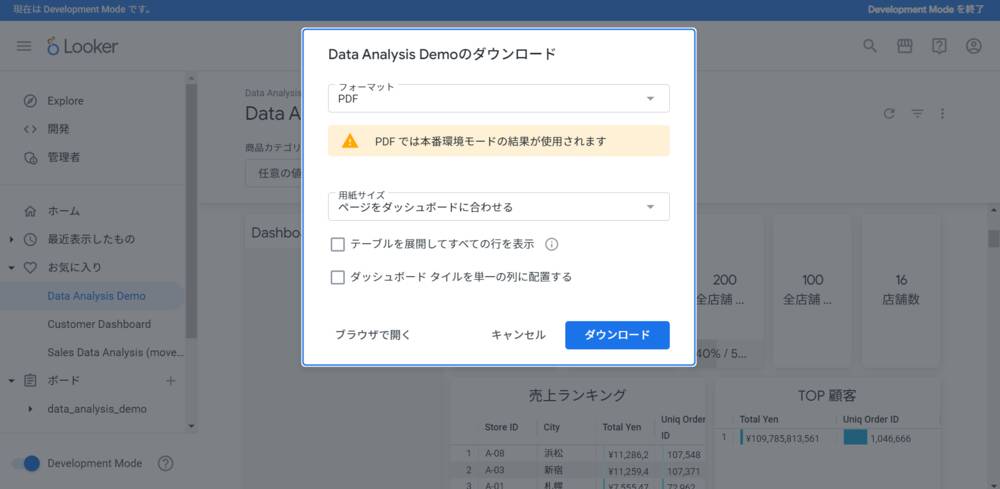The height and width of the screenshot is (489, 1000).
Task: Click the 新宿 city cell
Action: 554,471
